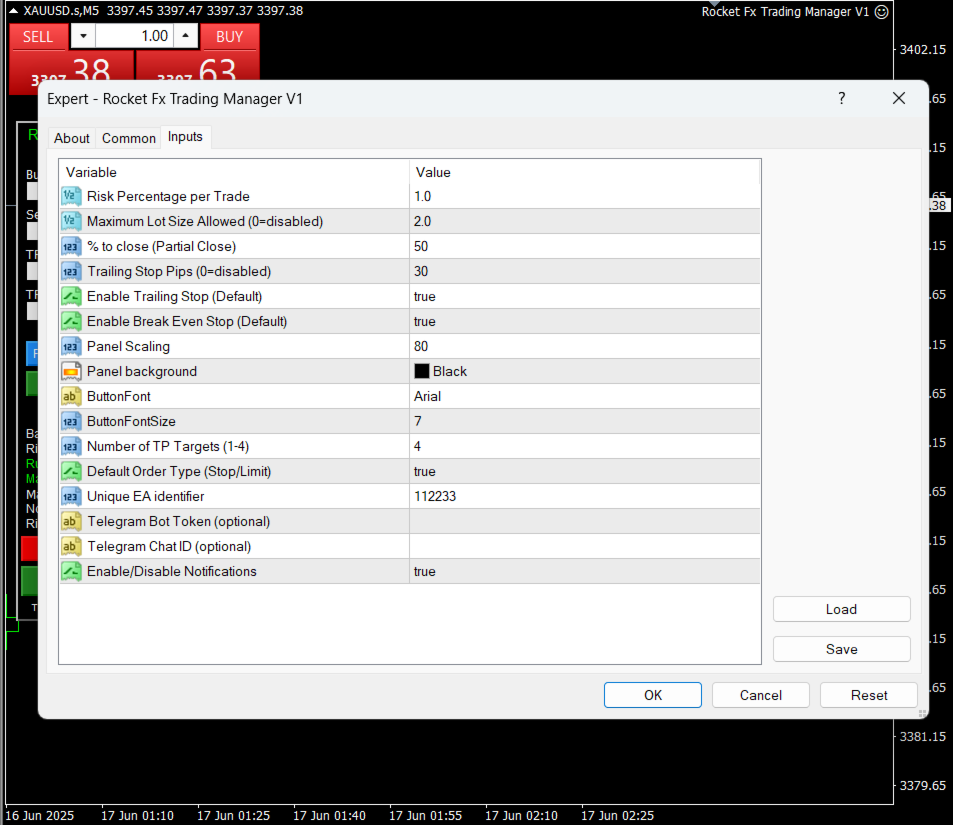Increase lot size with up arrow
Image resolution: width=953 pixels, height=825 pixels.
pos(185,36)
